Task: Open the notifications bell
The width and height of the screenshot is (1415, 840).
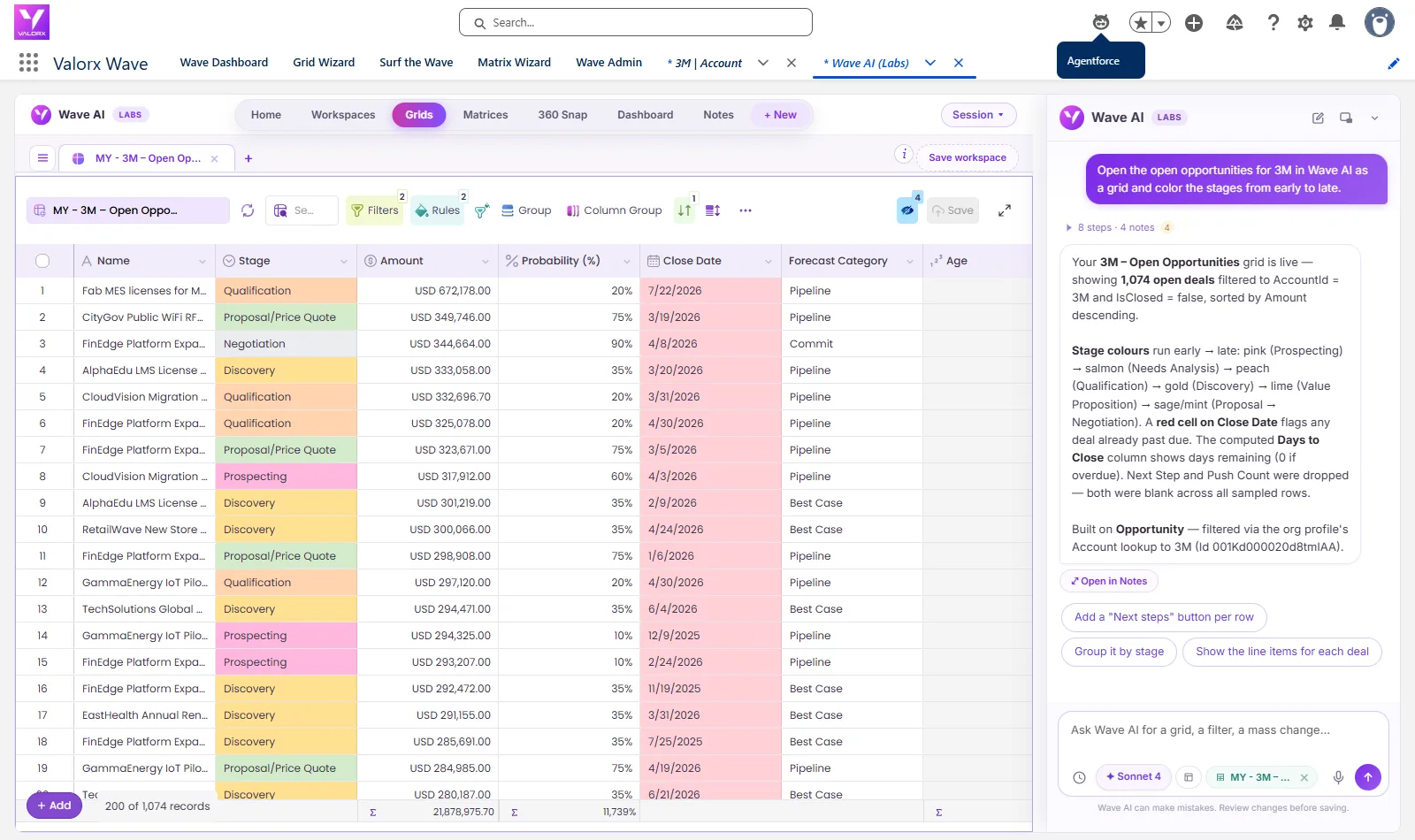Action: click(1337, 23)
